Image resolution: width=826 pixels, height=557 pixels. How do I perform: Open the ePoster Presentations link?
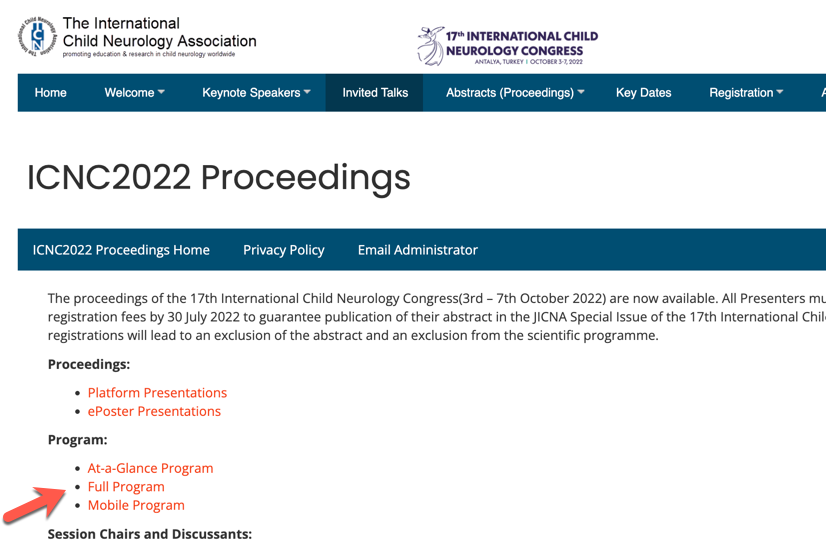pyautogui.click(x=154, y=411)
